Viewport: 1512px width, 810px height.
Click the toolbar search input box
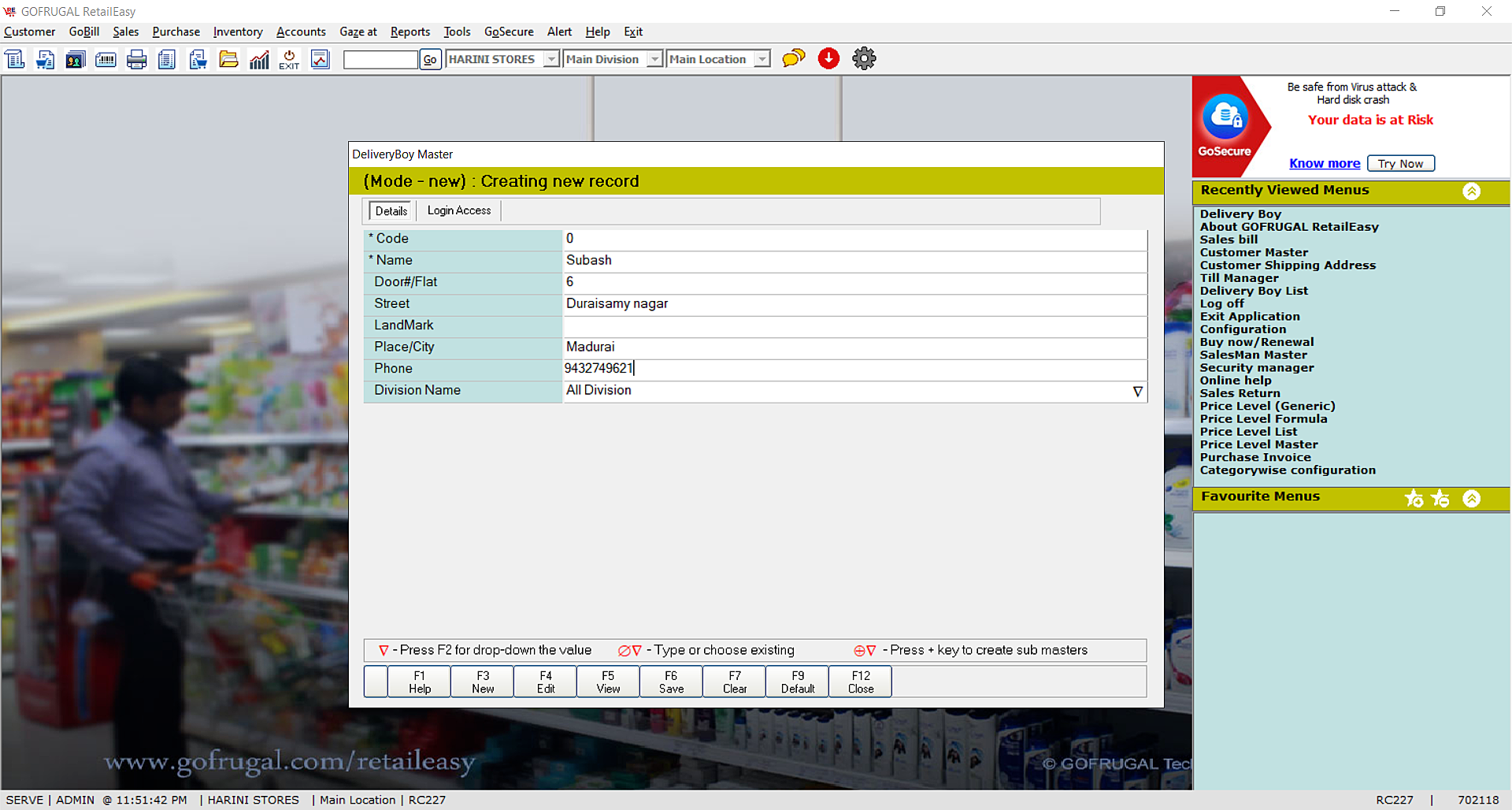click(380, 59)
